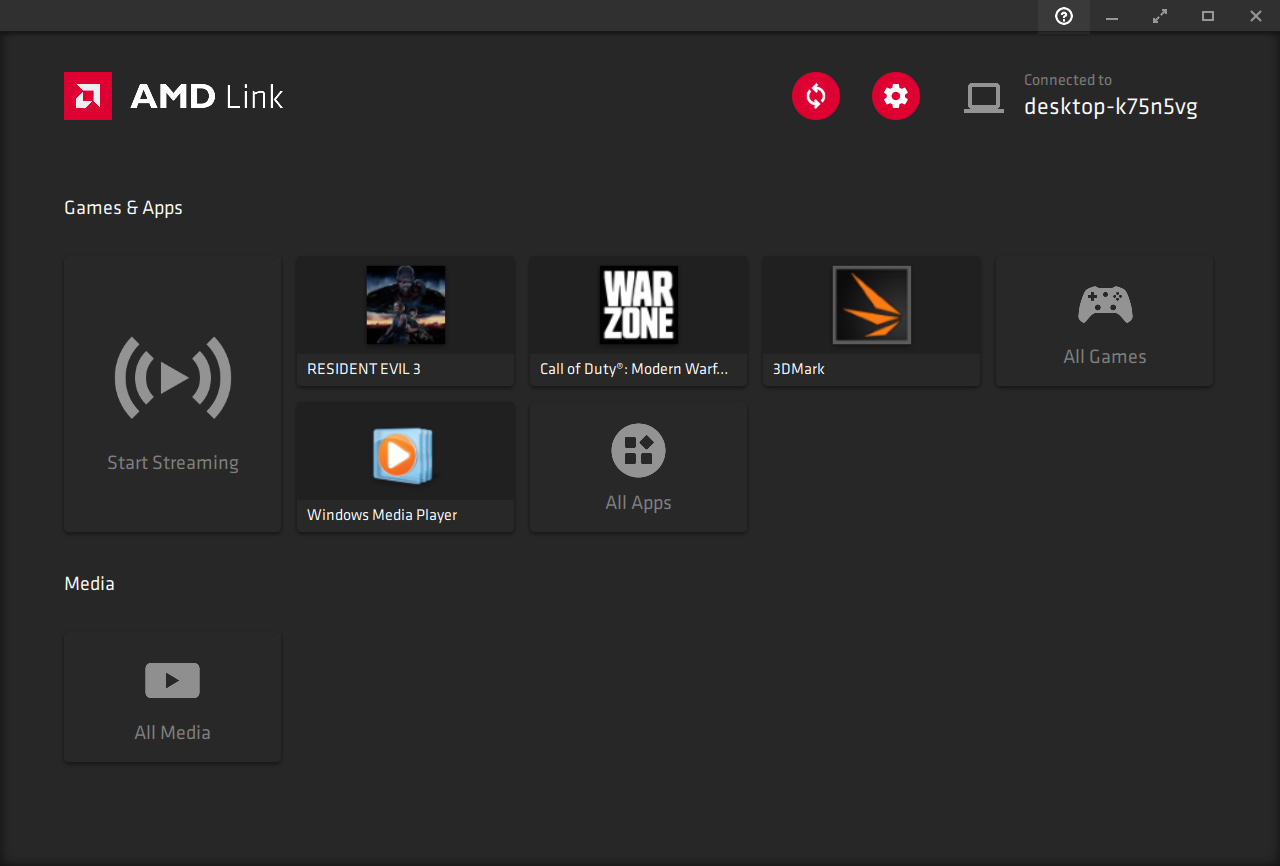The height and width of the screenshot is (866, 1280).
Task: Click the All Media play icon
Action: (x=172, y=681)
